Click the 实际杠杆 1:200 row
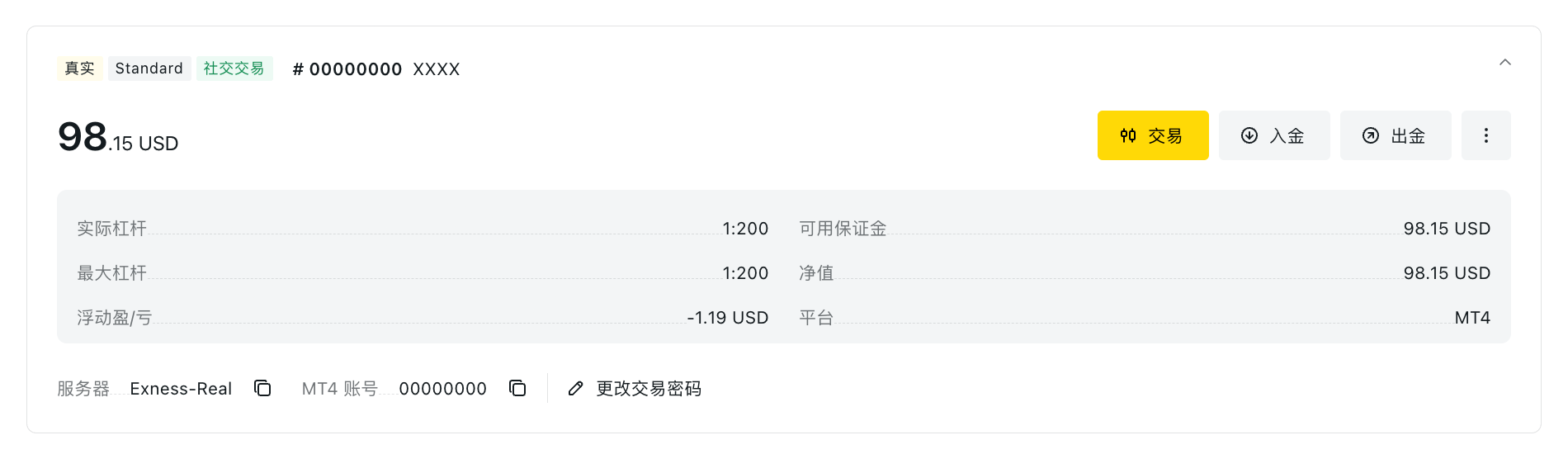 [423, 229]
